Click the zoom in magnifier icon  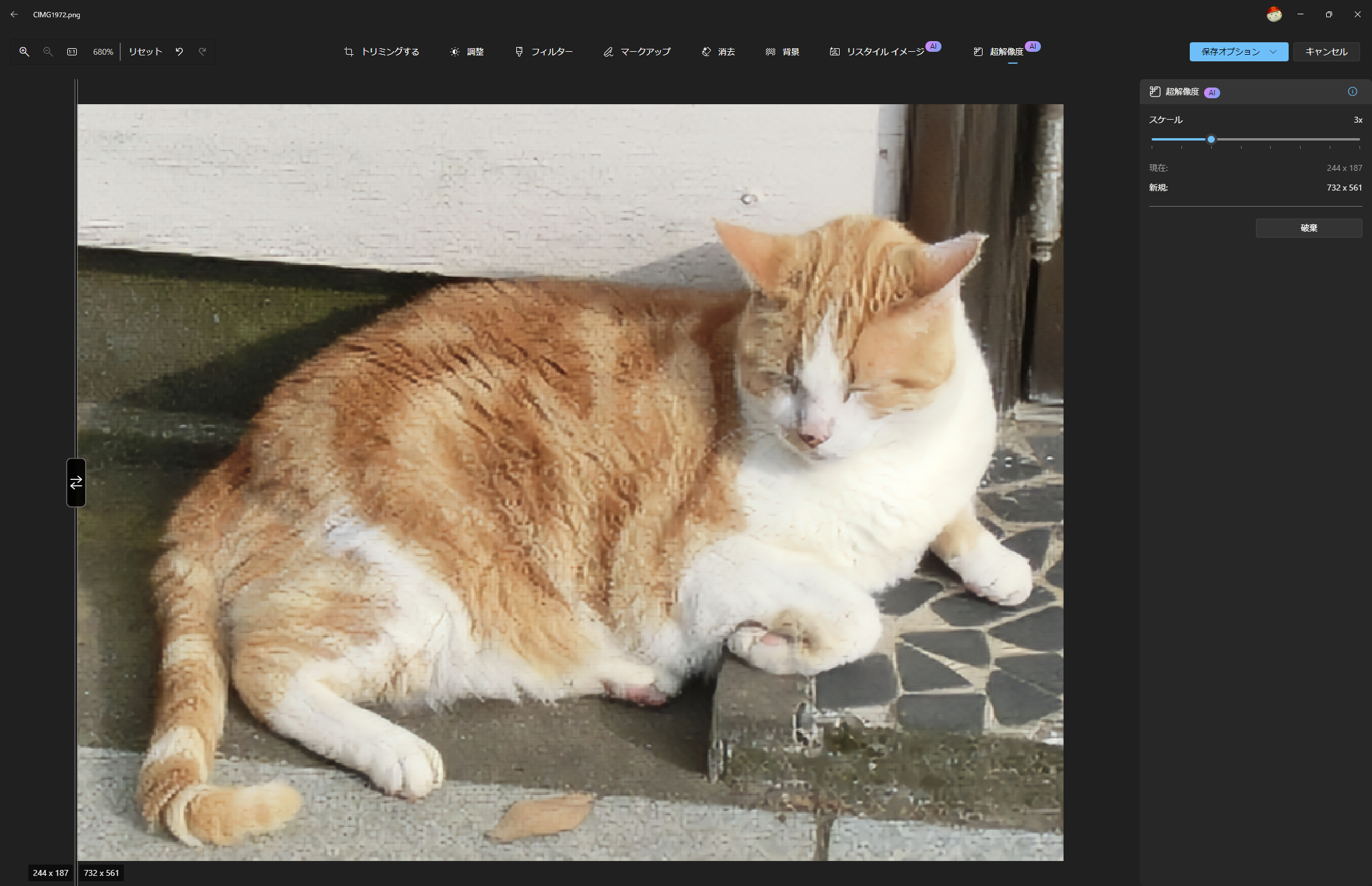tap(24, 52)
